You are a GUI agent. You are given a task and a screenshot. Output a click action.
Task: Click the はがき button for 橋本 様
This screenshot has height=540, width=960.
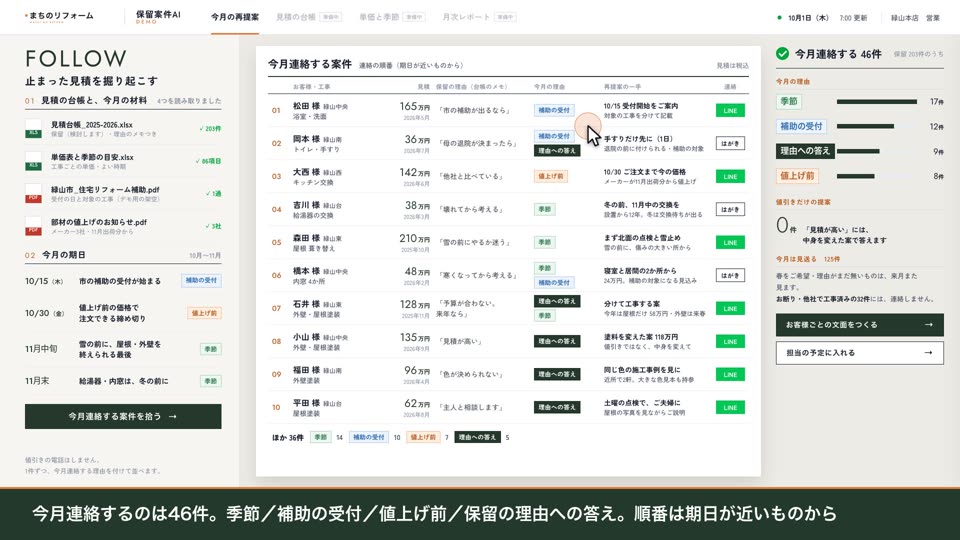(730, 276)
